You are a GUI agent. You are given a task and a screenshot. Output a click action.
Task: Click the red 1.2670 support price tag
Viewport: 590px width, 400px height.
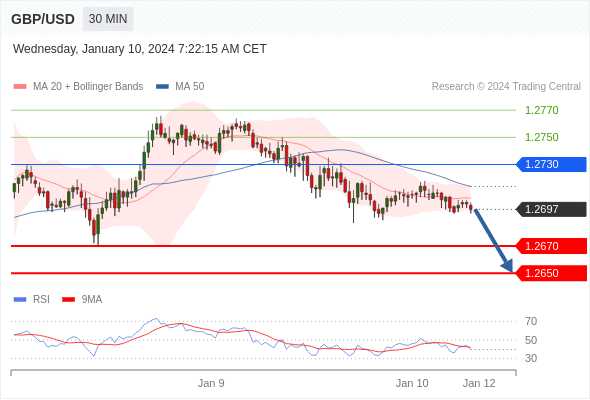coord(551,246)
